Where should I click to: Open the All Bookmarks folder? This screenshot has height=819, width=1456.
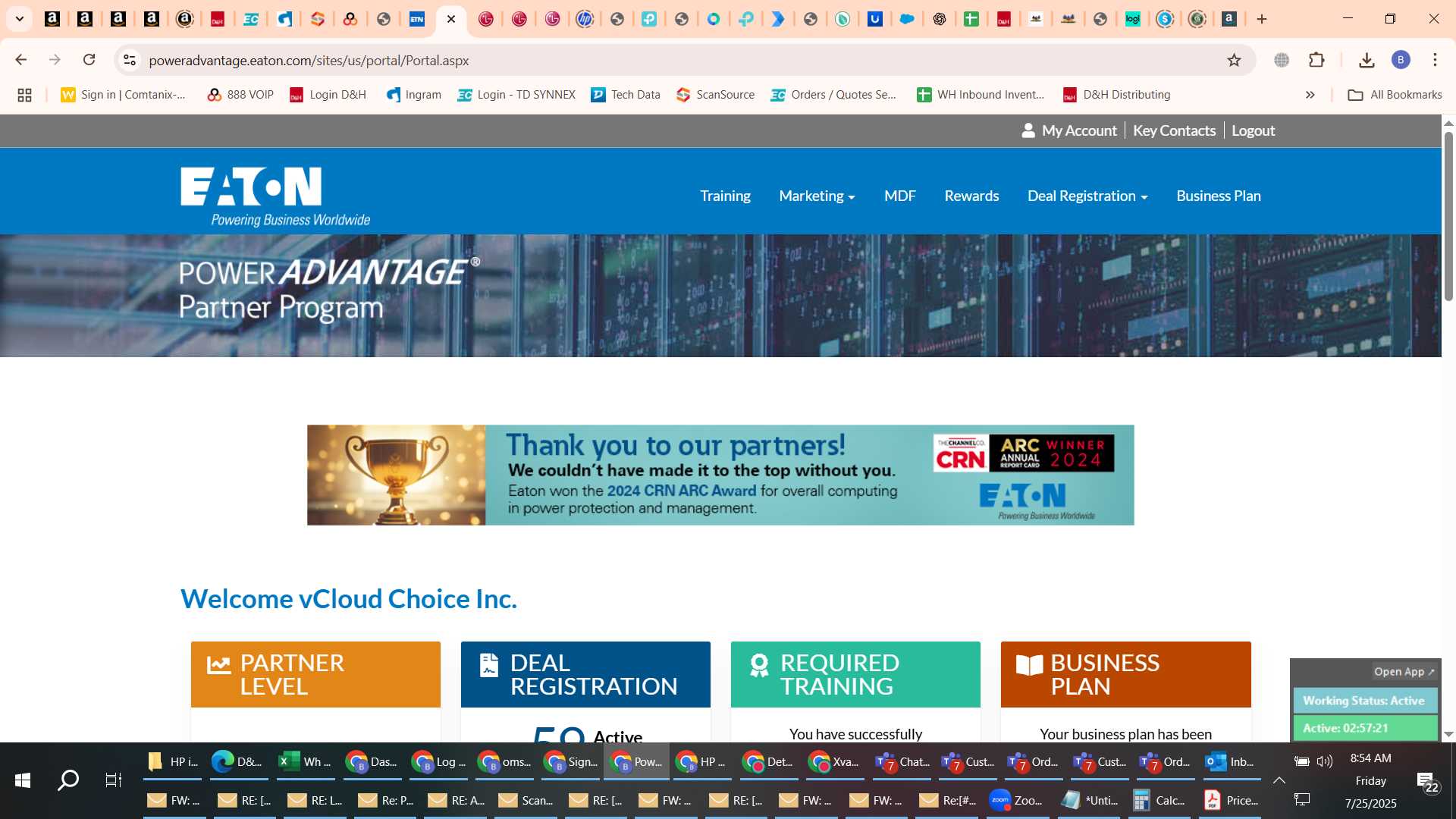[x=1395, y=95]
